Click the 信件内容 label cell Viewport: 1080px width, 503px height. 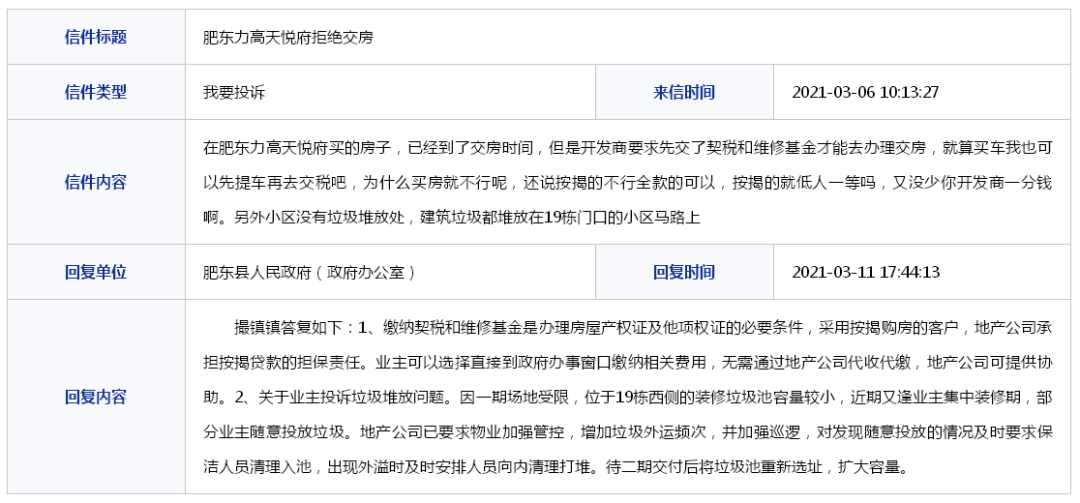[x=96, y=182]
